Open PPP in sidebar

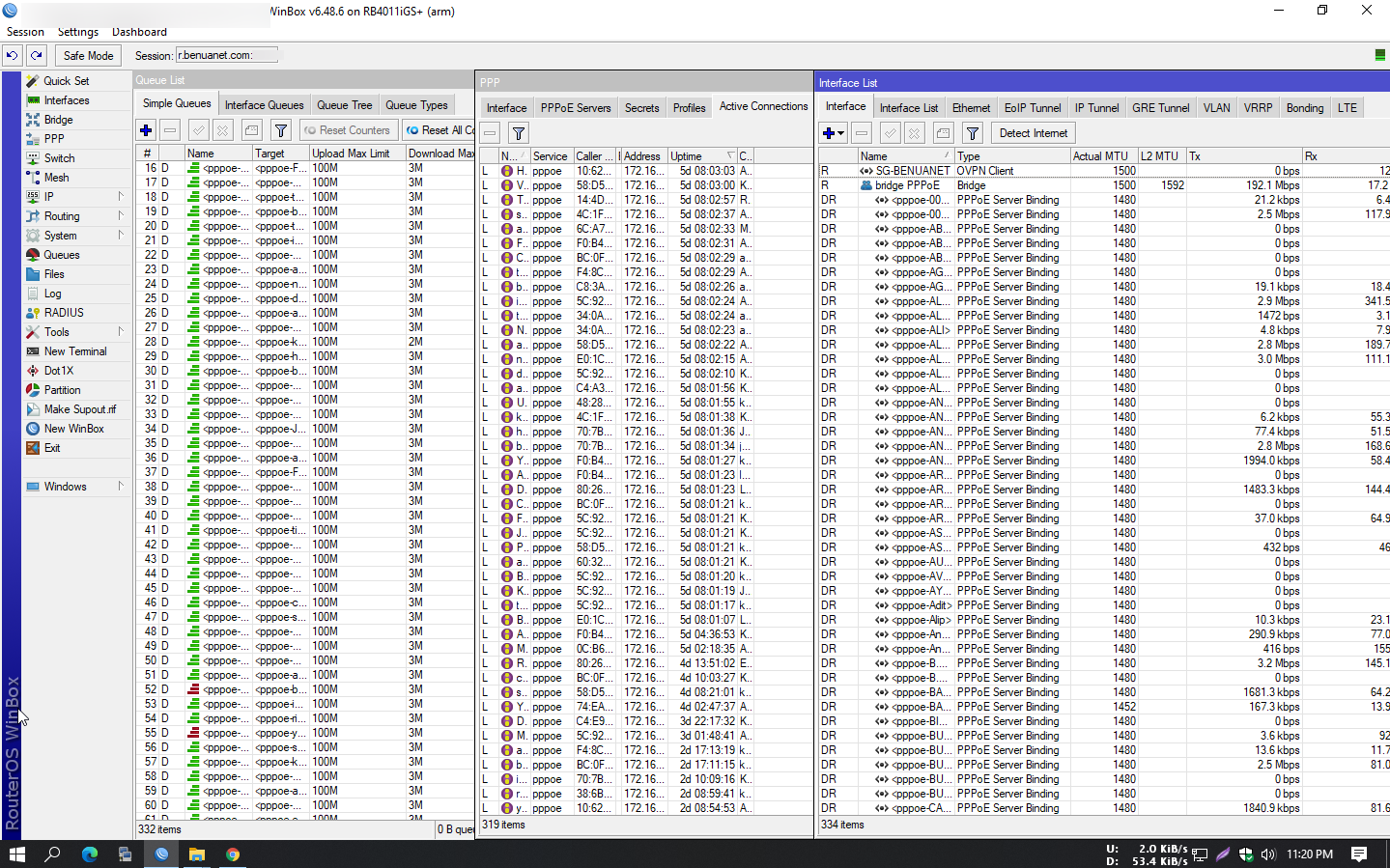coord(54,139)
